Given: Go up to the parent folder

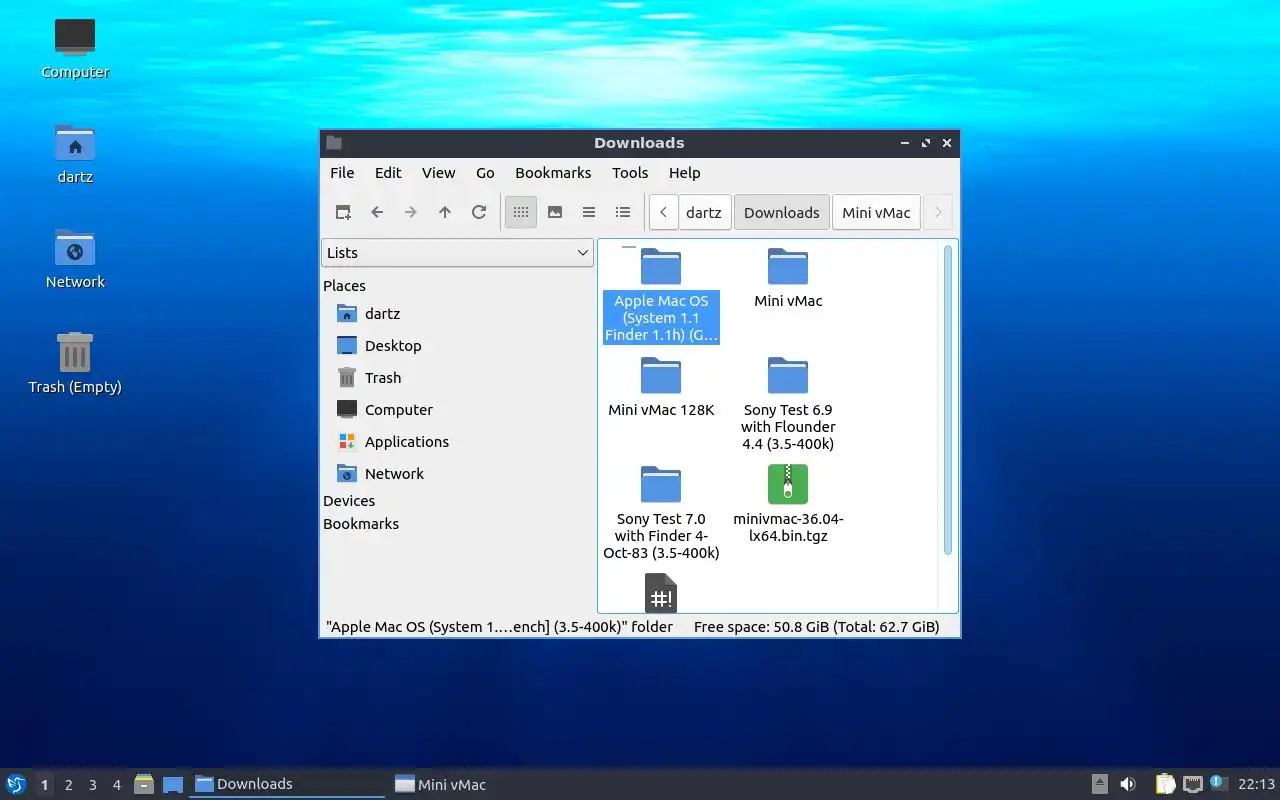Looking at the screenshot, I should [x=445, y=212].
